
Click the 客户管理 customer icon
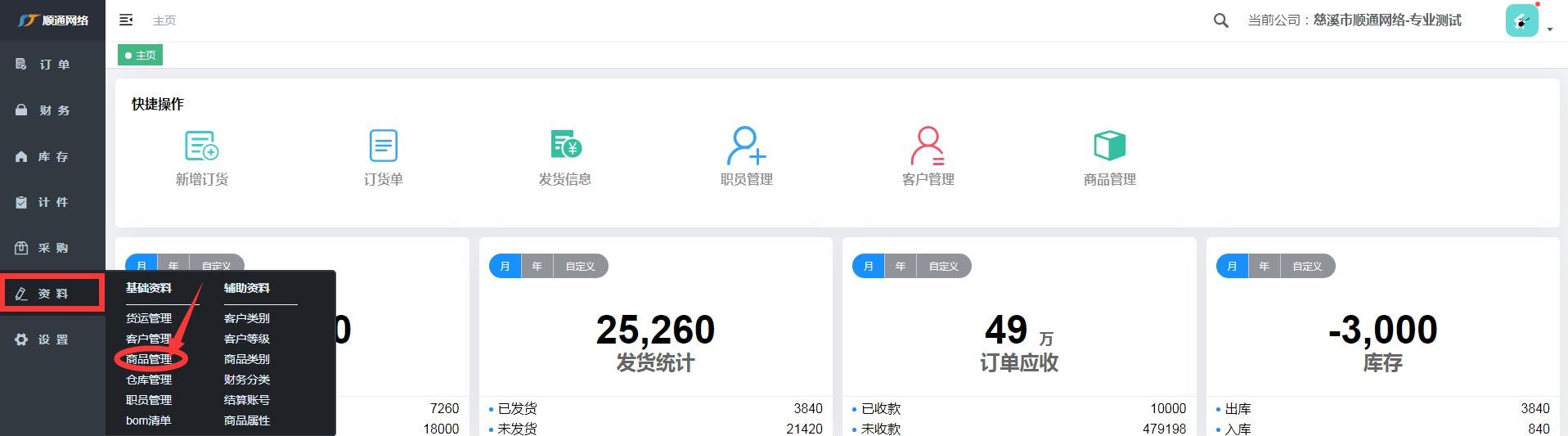(x=928, y=146)
